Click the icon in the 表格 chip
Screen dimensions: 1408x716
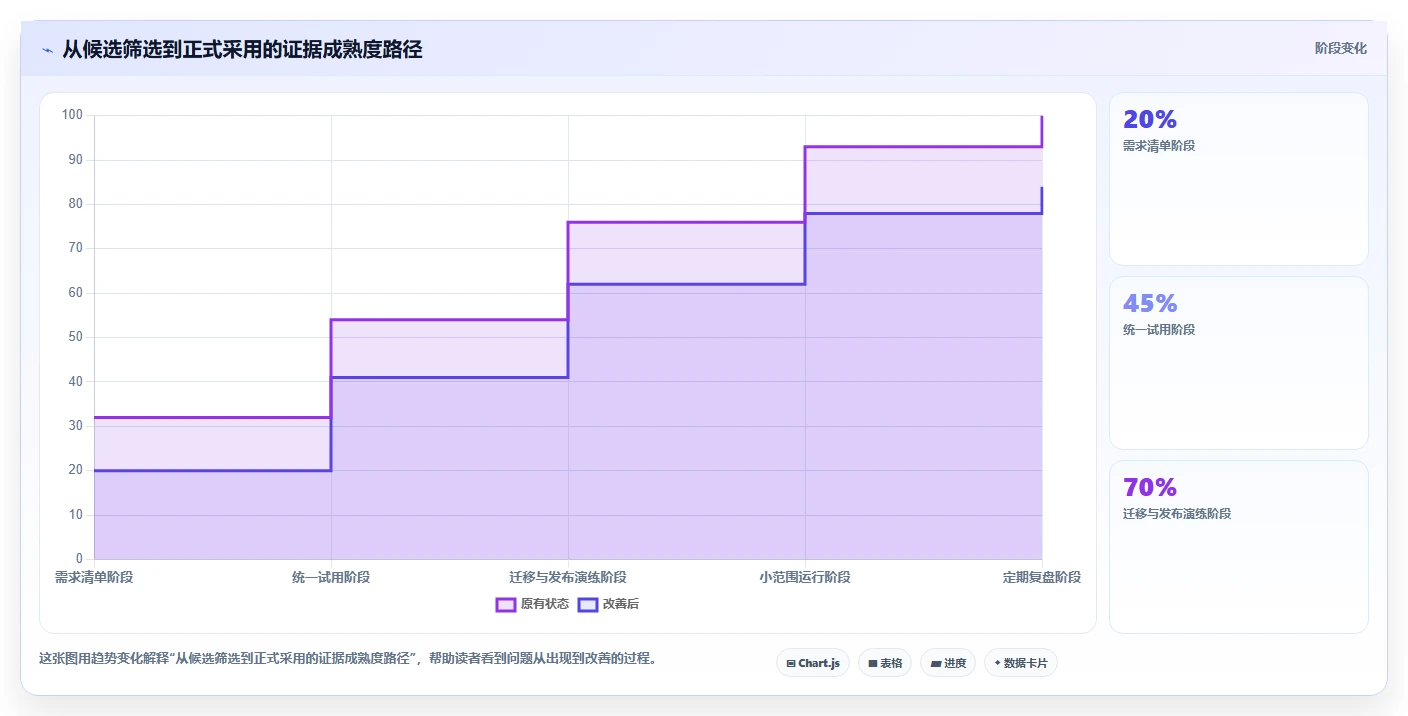pyautogui.click(x=872, y=663)
